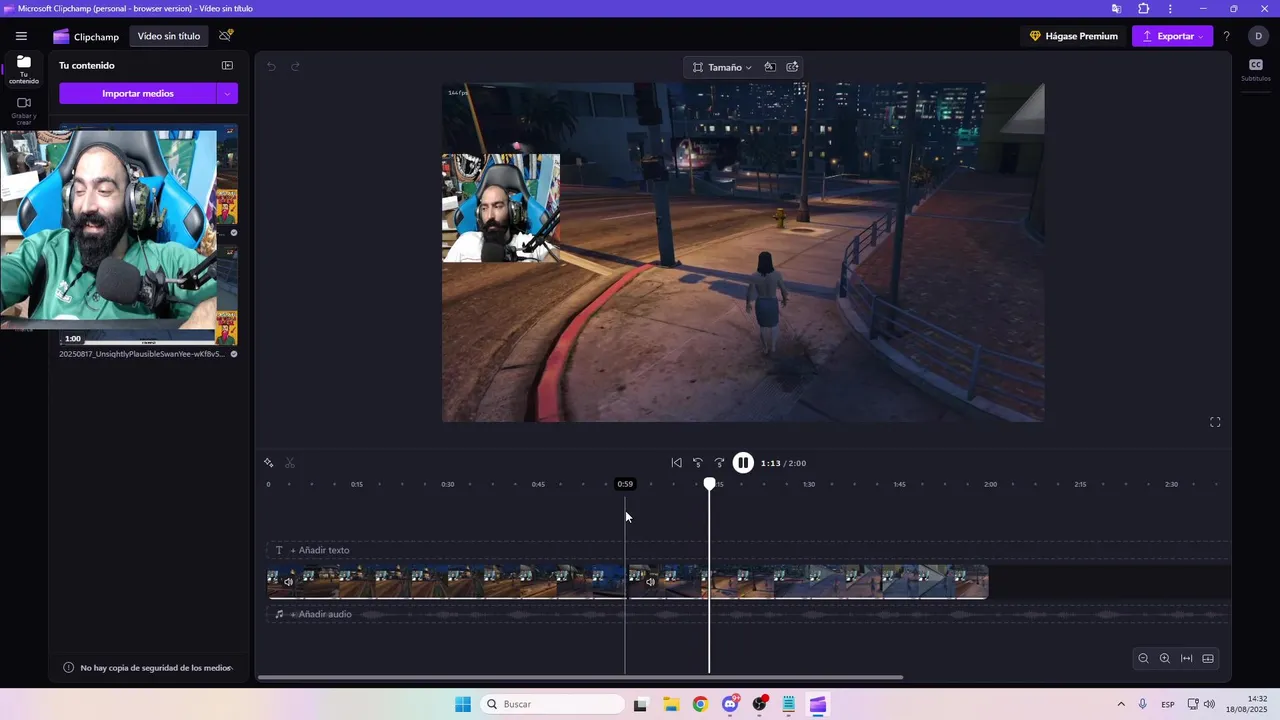Open the Clipchamp hamburger menu

[x=21, y=36]
